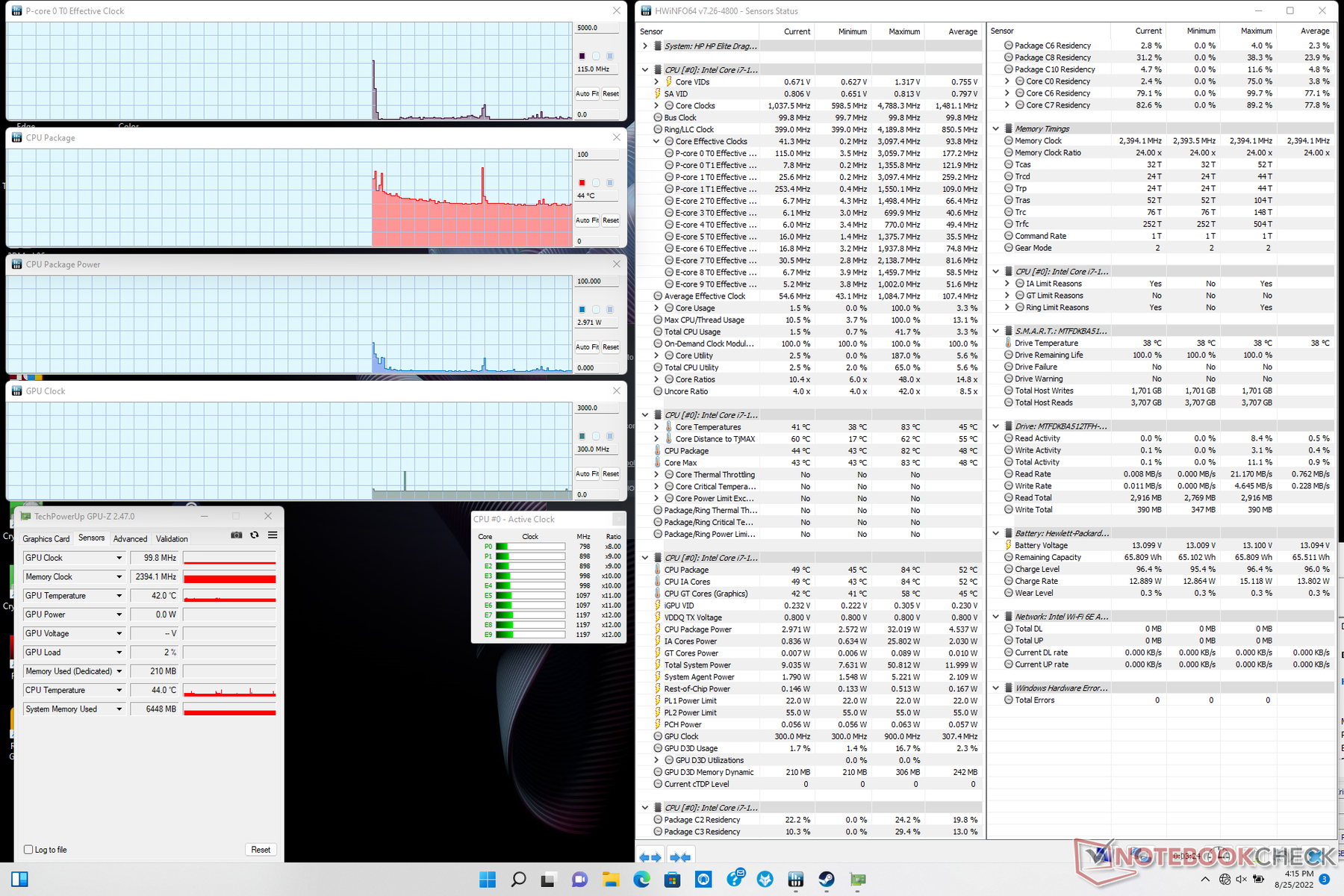The width and height of the screenshot is (1344, 896).
Task: Open Steam from the taskbar
Action: pos(827,880)
